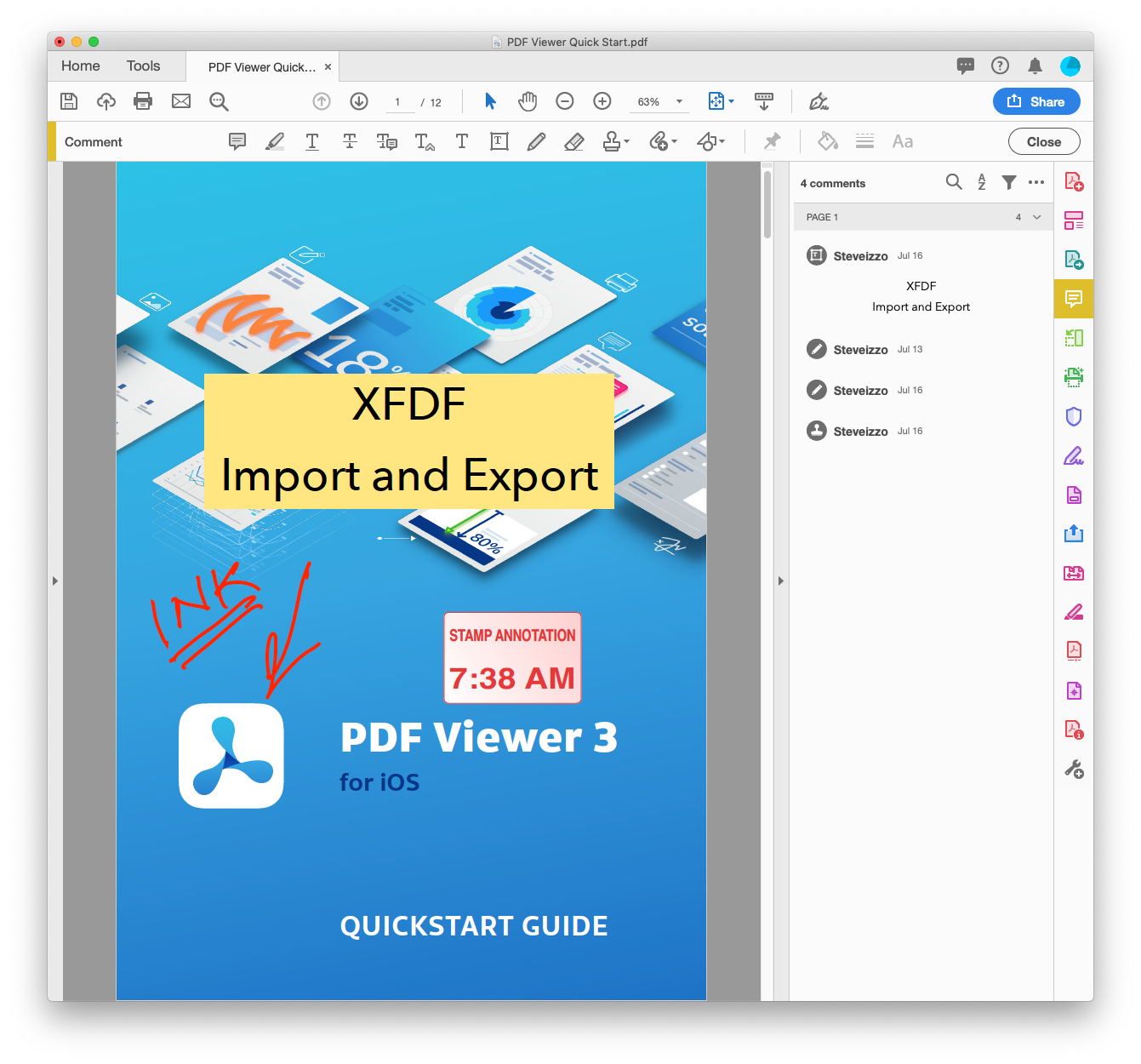Screen dimensions: 1141x1064
Task: Switch to the Tools tab
Action: pos(143,66)
